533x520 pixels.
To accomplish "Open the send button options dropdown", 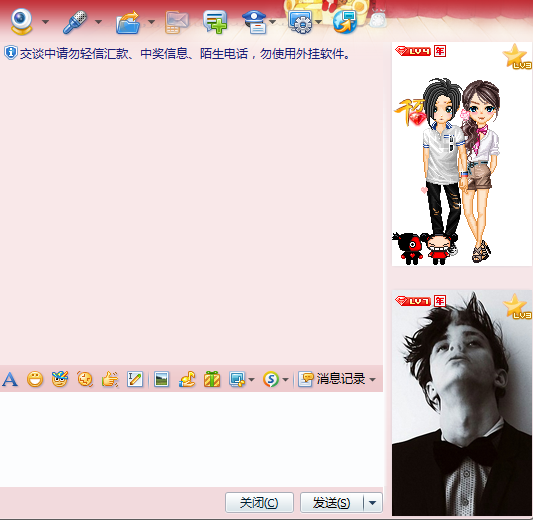I will [x=373, y=503].
